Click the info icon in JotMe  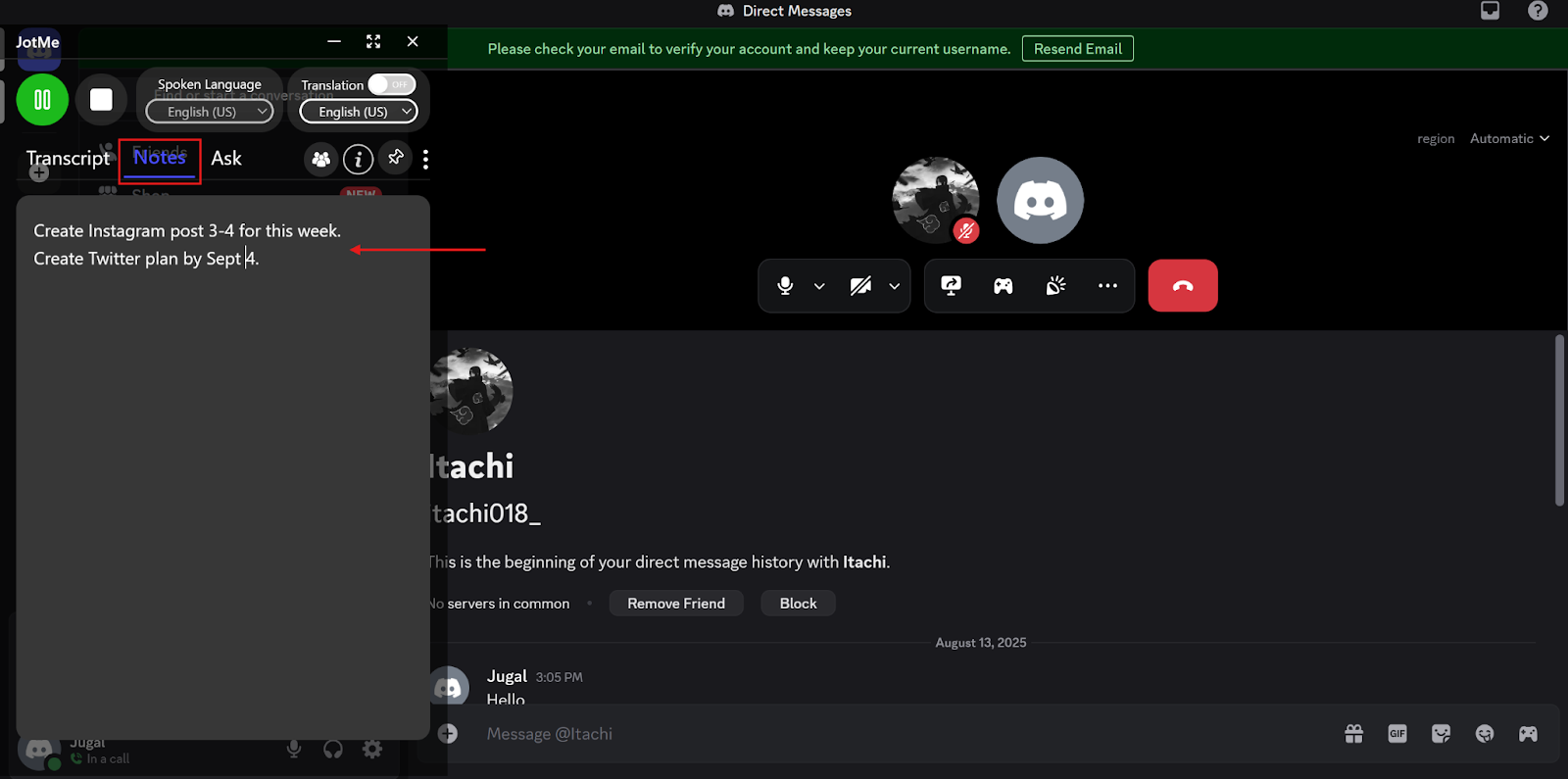coord(359,159)
